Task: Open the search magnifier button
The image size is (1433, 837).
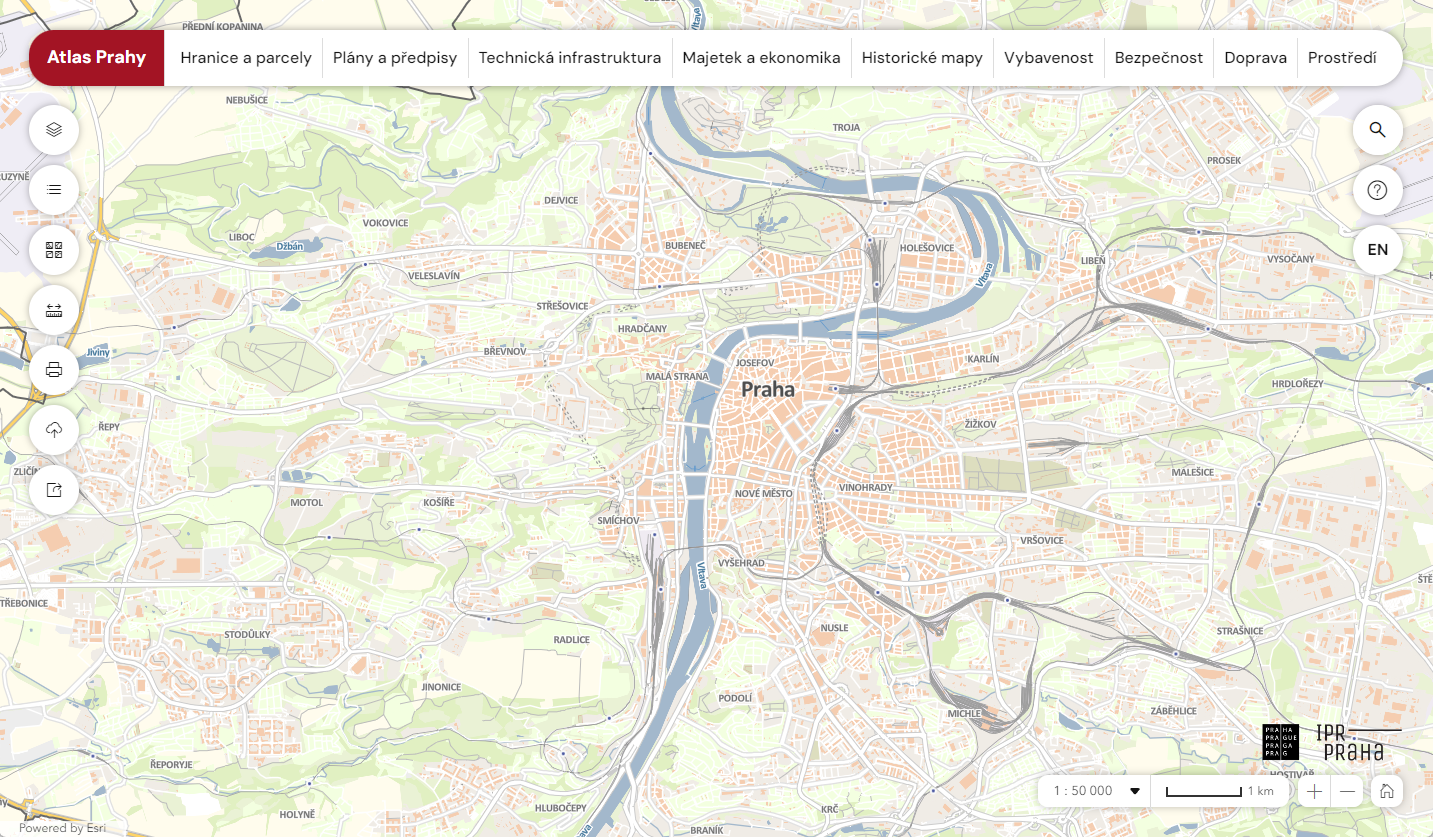Action: coord(1377,130)
